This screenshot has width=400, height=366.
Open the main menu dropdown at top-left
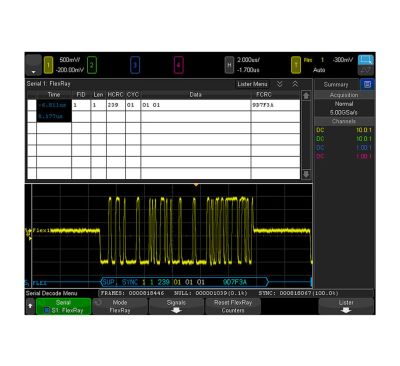click(x=33, y=65)
